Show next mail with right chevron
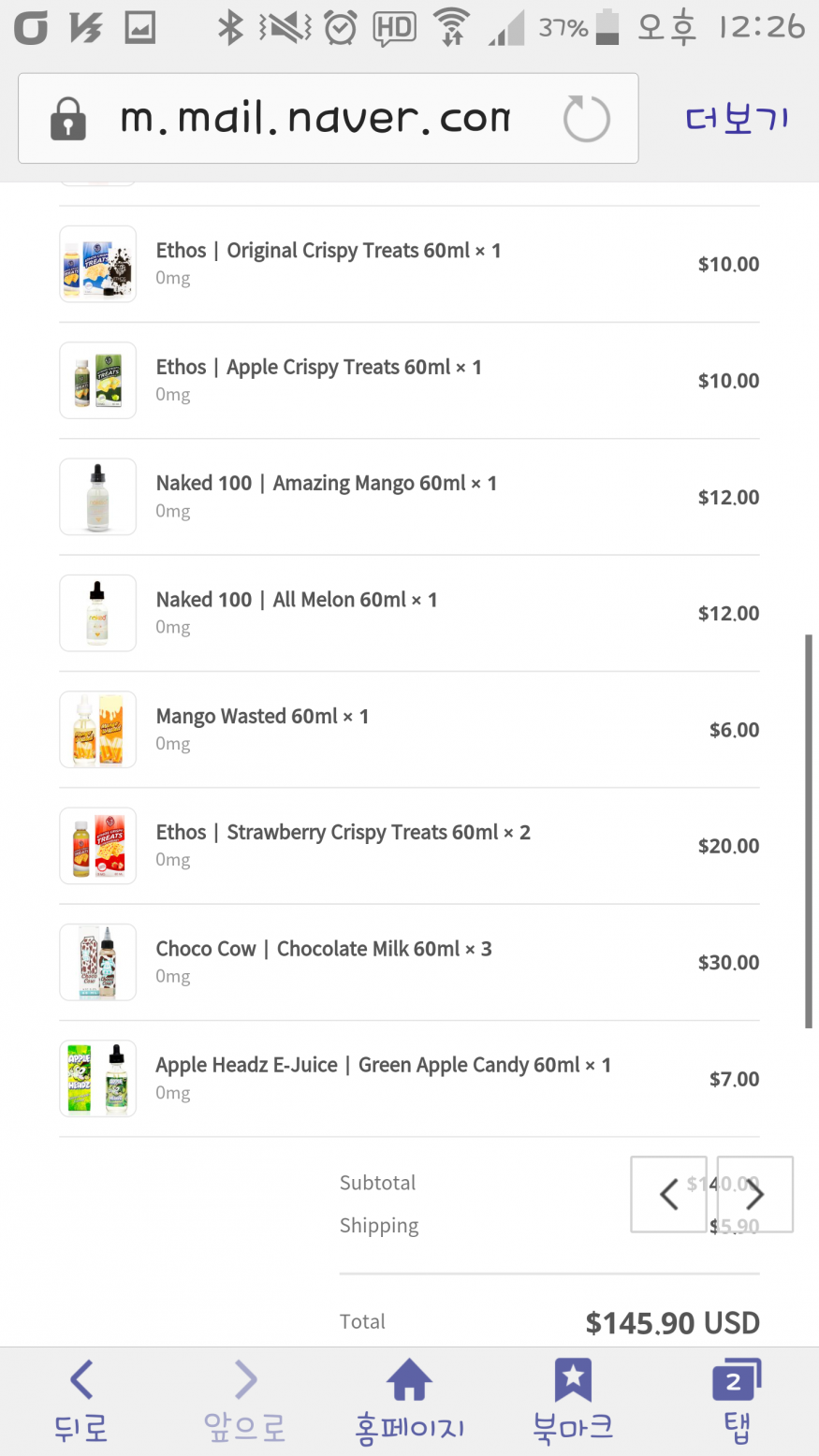The image size is (819, 1456). point(755,1194)
